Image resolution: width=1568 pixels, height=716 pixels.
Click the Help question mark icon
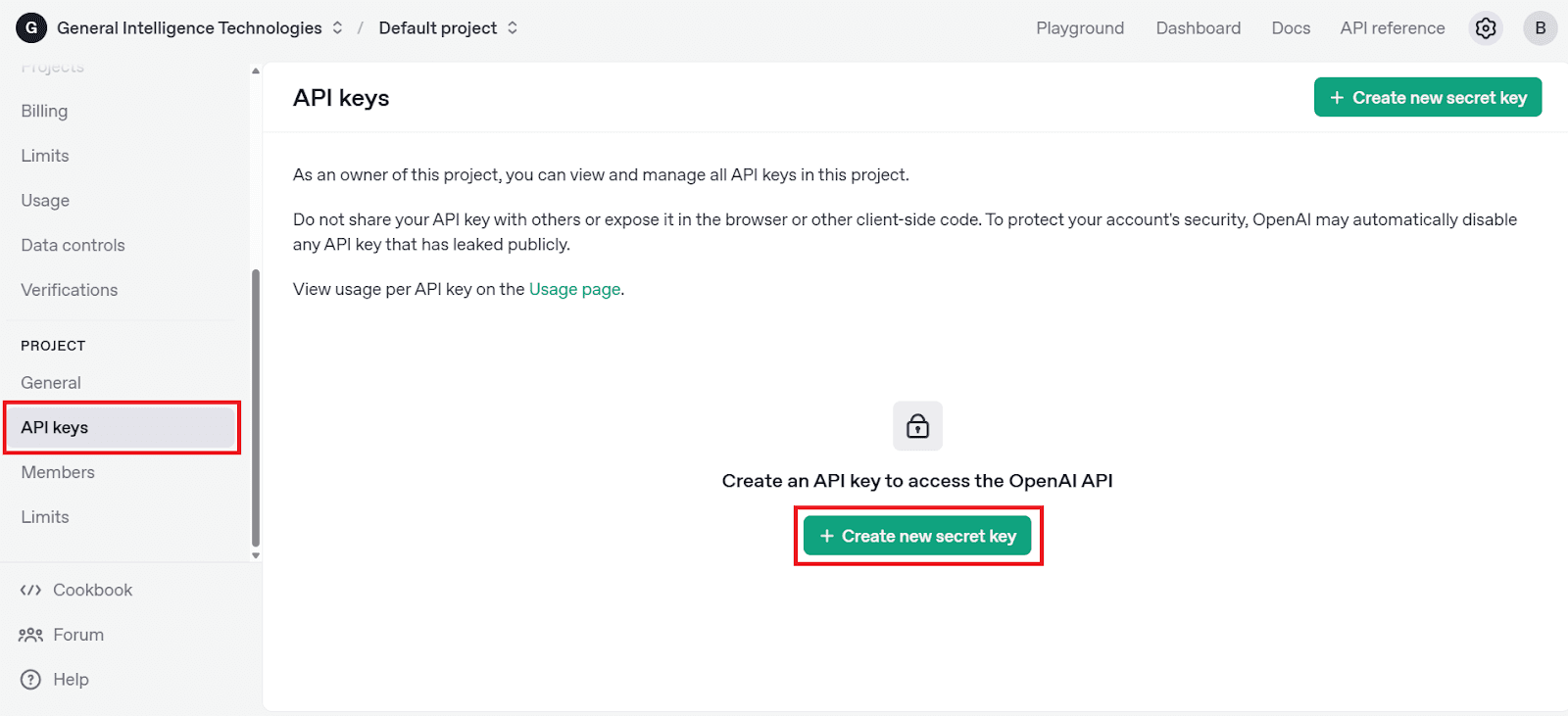pos(31,680)
